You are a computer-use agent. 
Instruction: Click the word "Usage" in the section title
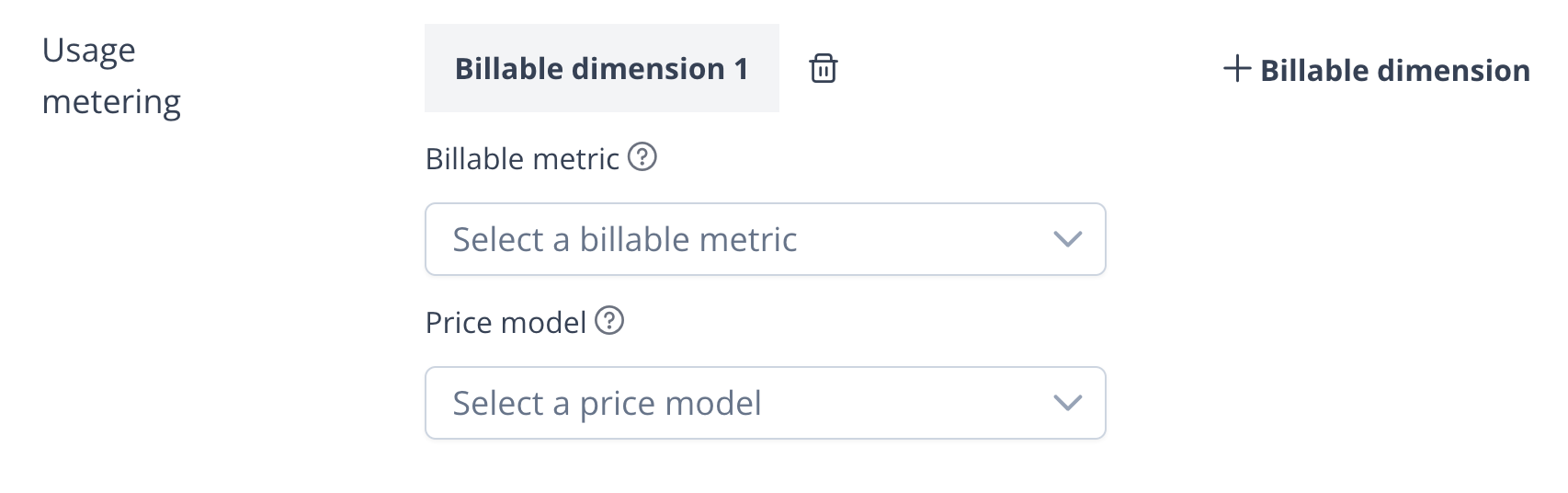(x=89, y=50)
